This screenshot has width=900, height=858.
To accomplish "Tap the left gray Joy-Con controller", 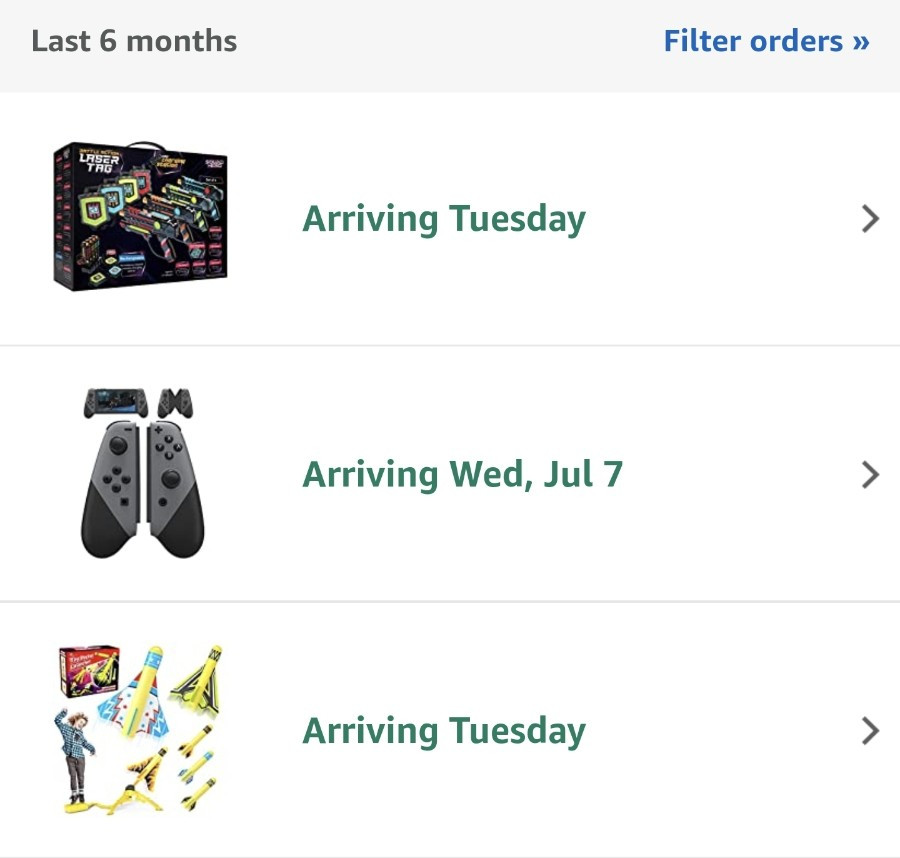I will pyautogui.click(x=110, y=490).
